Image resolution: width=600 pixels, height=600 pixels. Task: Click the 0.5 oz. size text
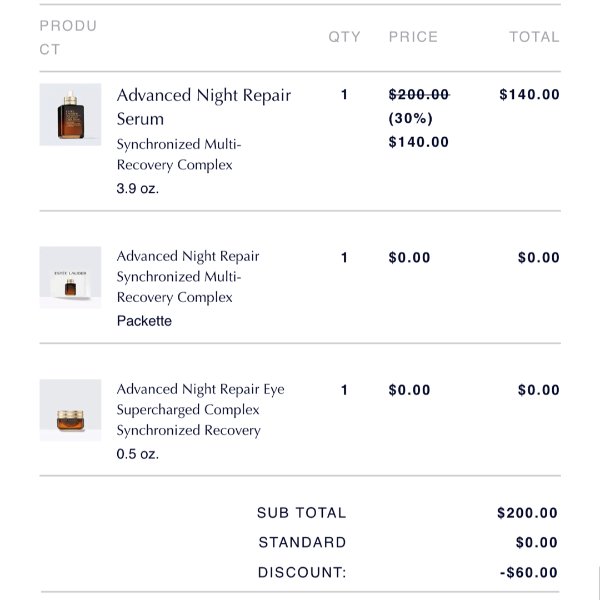pyautogui.click(x=137, y=454)
